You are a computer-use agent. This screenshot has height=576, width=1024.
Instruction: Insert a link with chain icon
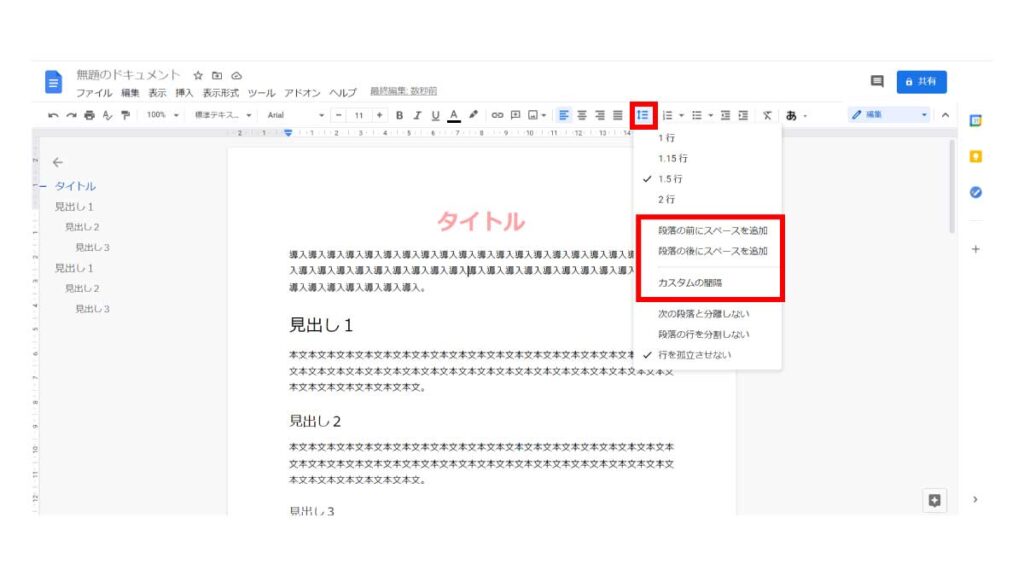497,116
